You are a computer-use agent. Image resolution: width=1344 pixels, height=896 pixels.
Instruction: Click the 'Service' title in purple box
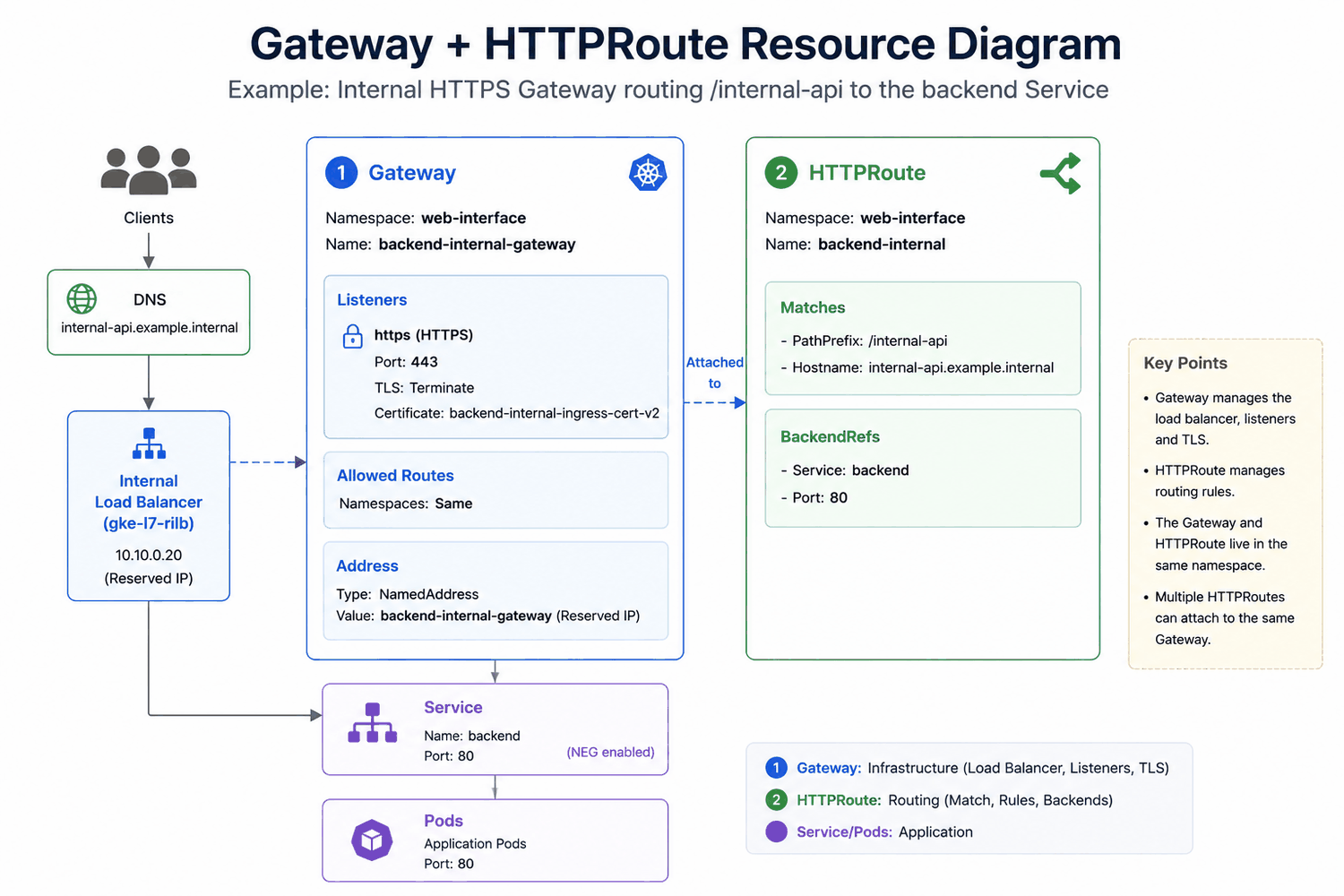[x=453, y=708]
